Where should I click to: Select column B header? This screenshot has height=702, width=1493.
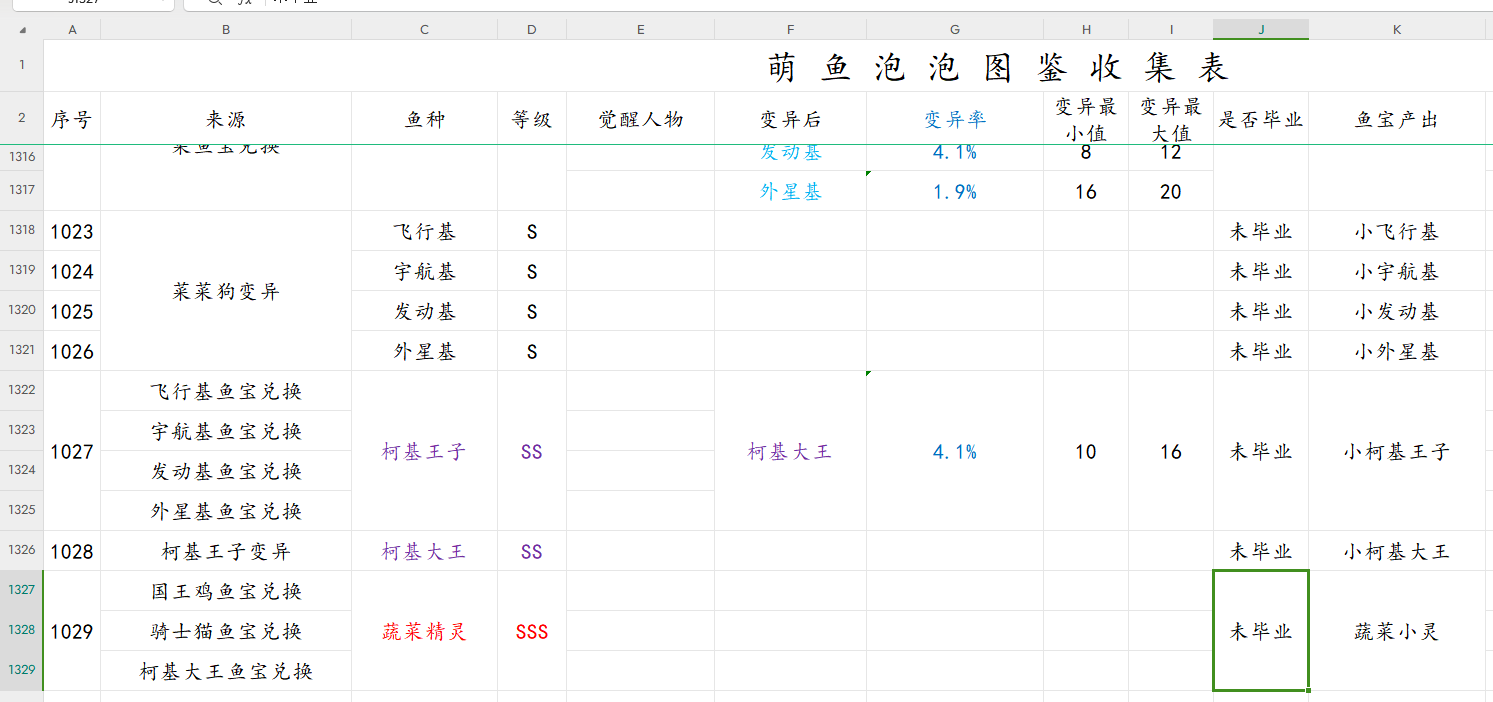[x=226, y=30]
